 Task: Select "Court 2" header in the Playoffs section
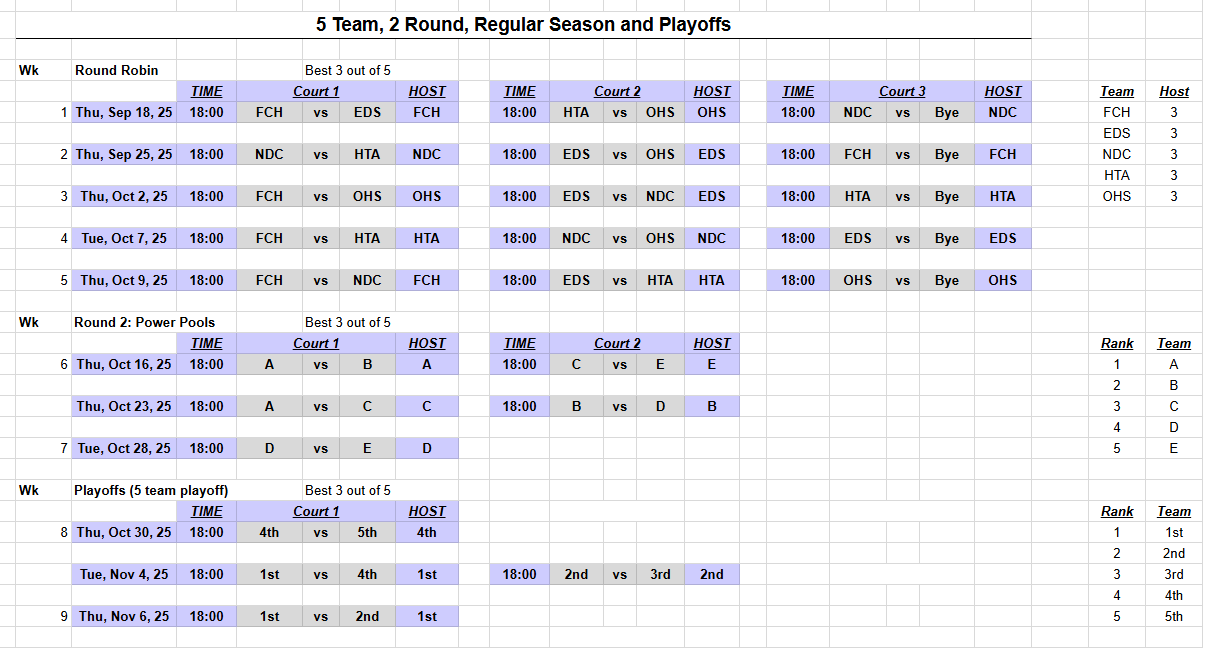(x=617, y=511)
